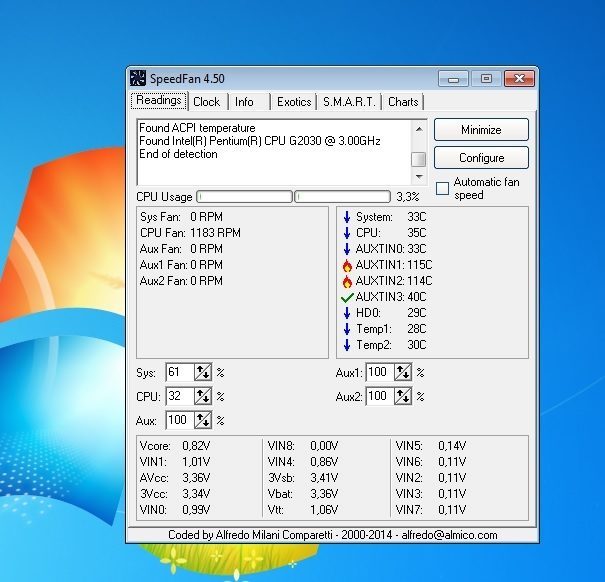Click the down arrow icon beside Temp2
The height and width of the screenshot is (582, 605).
[347, 345]
